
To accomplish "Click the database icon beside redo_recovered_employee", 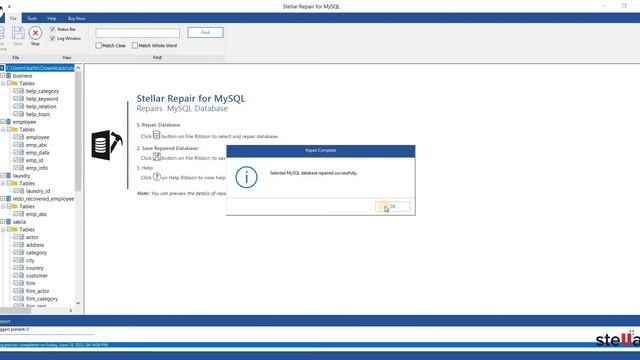I will point(9,199).
